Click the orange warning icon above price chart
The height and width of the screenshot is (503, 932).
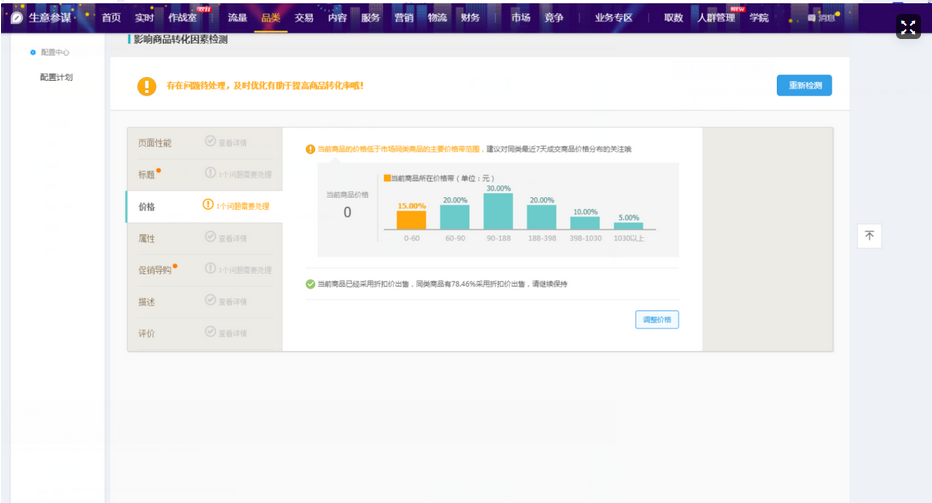pyautogui.click(x=310, y=149)
